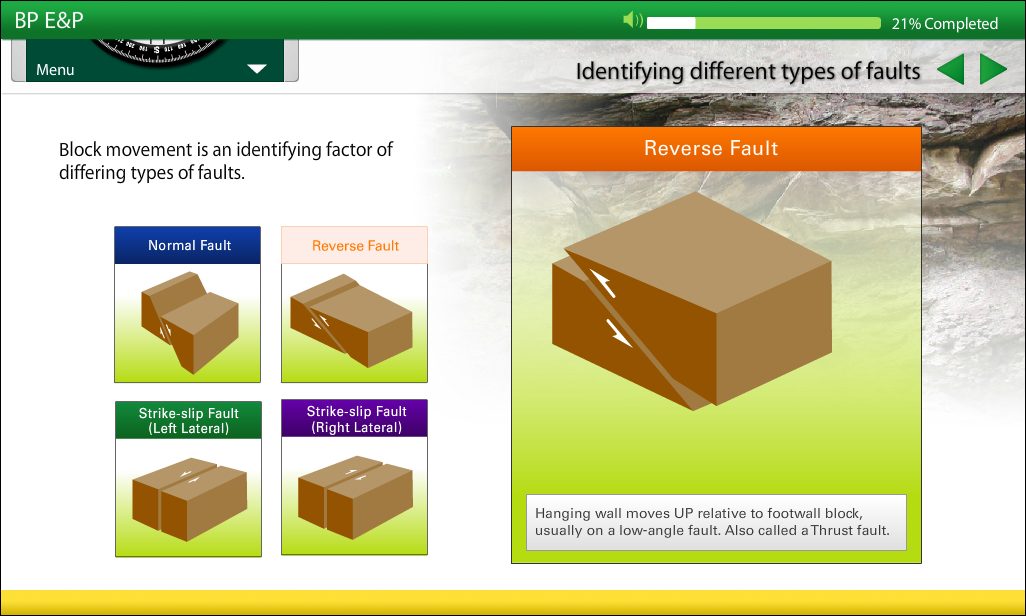Select the Reverse Fault tab header
Screen dimensions: 1026x616
tap(354, 245)
